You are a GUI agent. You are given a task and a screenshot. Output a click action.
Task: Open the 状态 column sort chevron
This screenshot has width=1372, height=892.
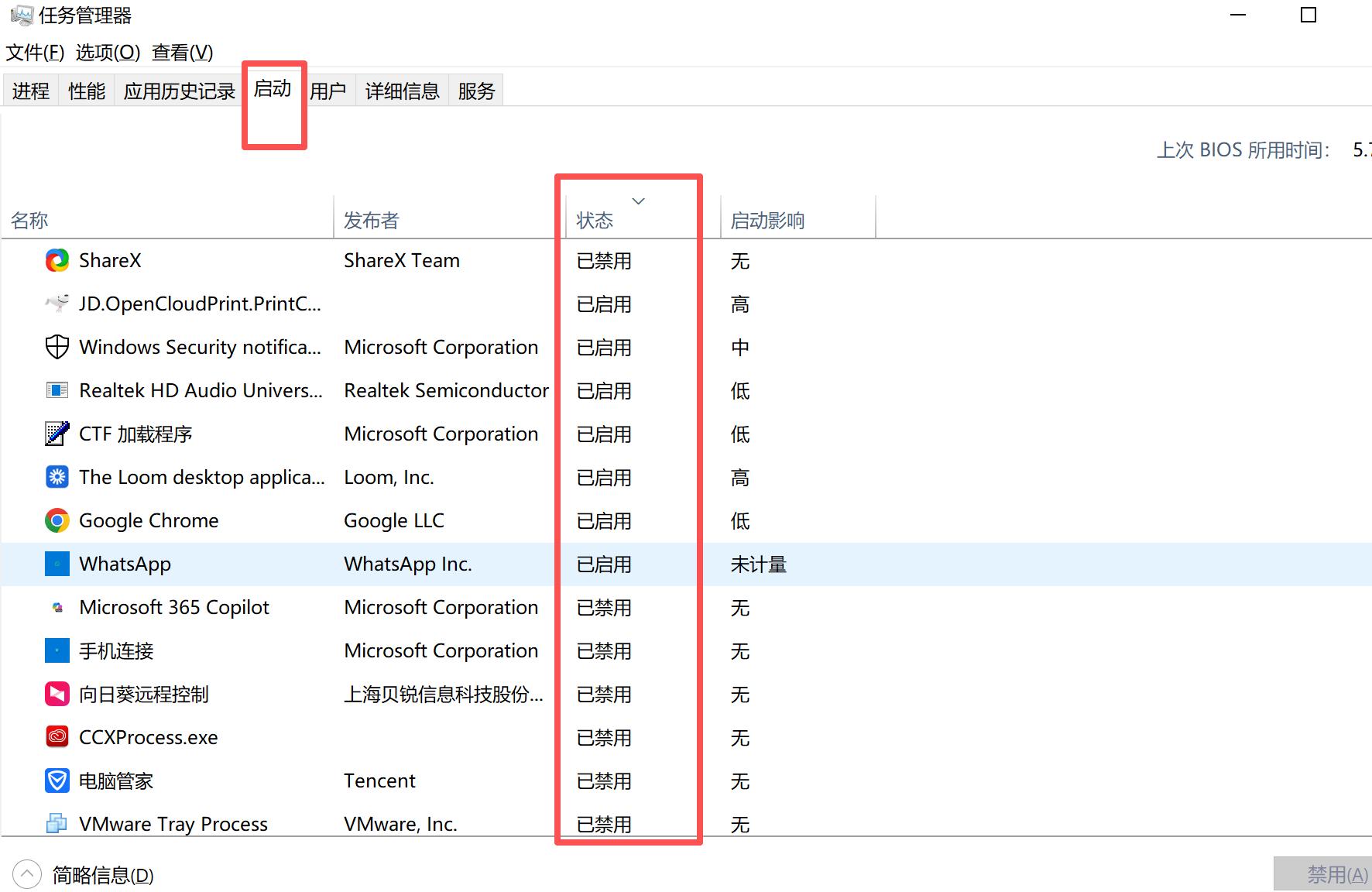(639, 201)
